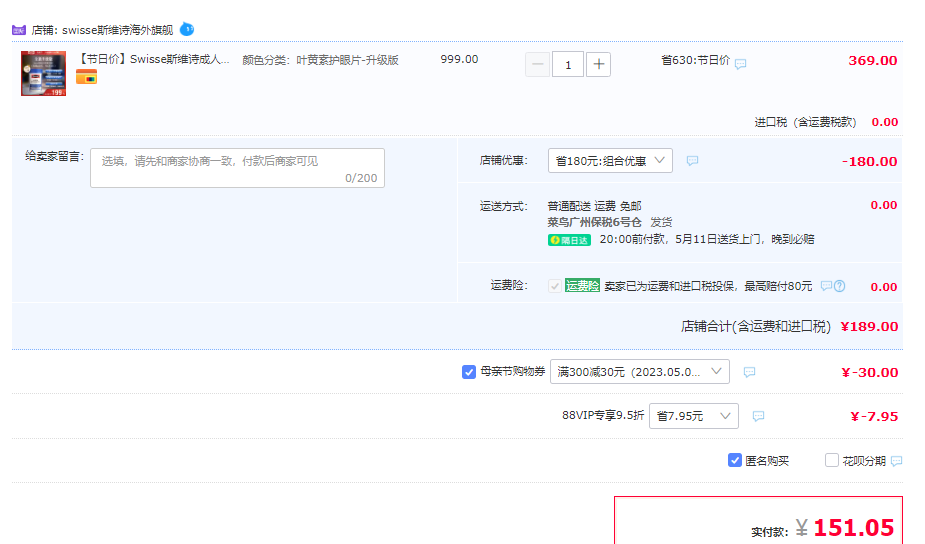Click the Tmall International store badge icon
Viewport: 925px width, 544px height.
(19, 30)
